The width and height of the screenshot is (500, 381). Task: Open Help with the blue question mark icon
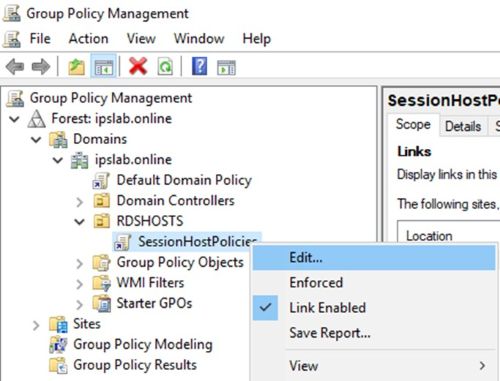click(199, 66)
